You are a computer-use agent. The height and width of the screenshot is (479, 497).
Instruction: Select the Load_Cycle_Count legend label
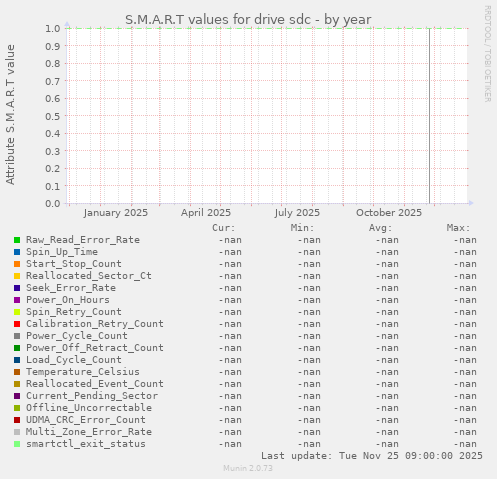coord(74,360)
